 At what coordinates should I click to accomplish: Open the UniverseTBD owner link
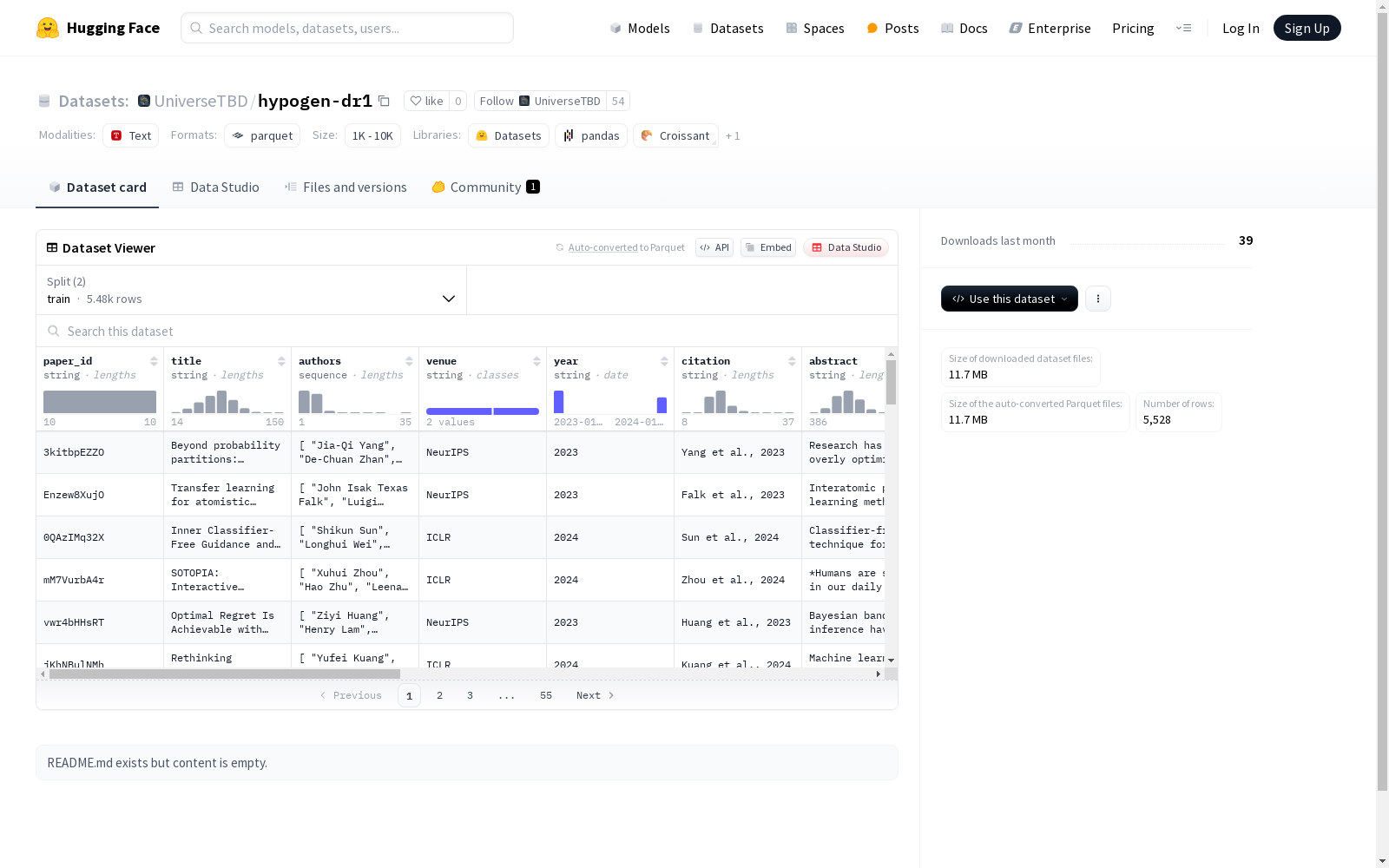pyautogui.click(x=201, y=101)
